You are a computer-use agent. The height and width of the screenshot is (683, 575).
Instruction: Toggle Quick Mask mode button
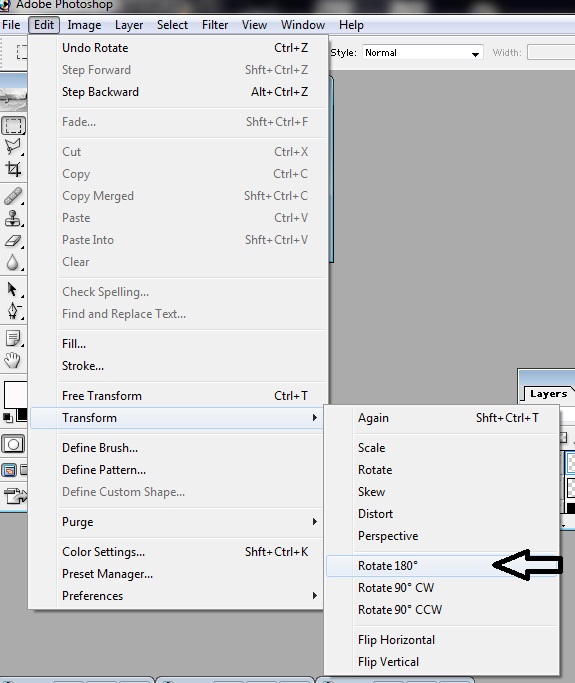(x=13, y=444)
